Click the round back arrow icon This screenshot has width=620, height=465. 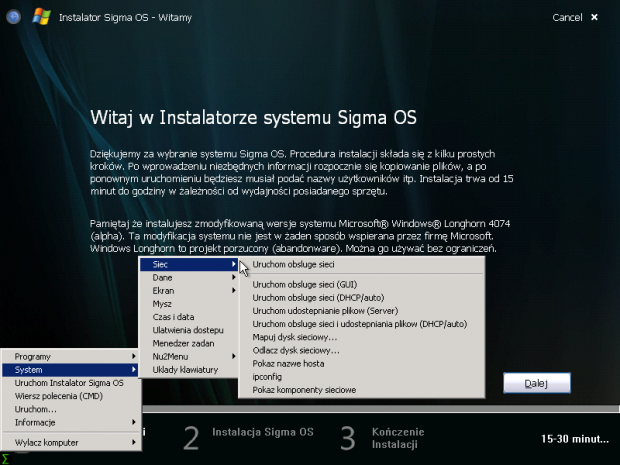point(13,17)
